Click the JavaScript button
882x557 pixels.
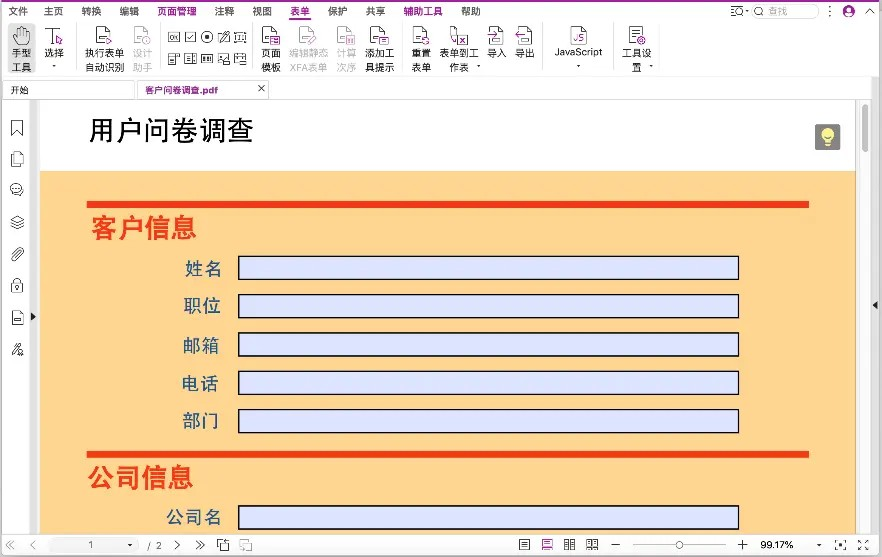pos(578,42)
